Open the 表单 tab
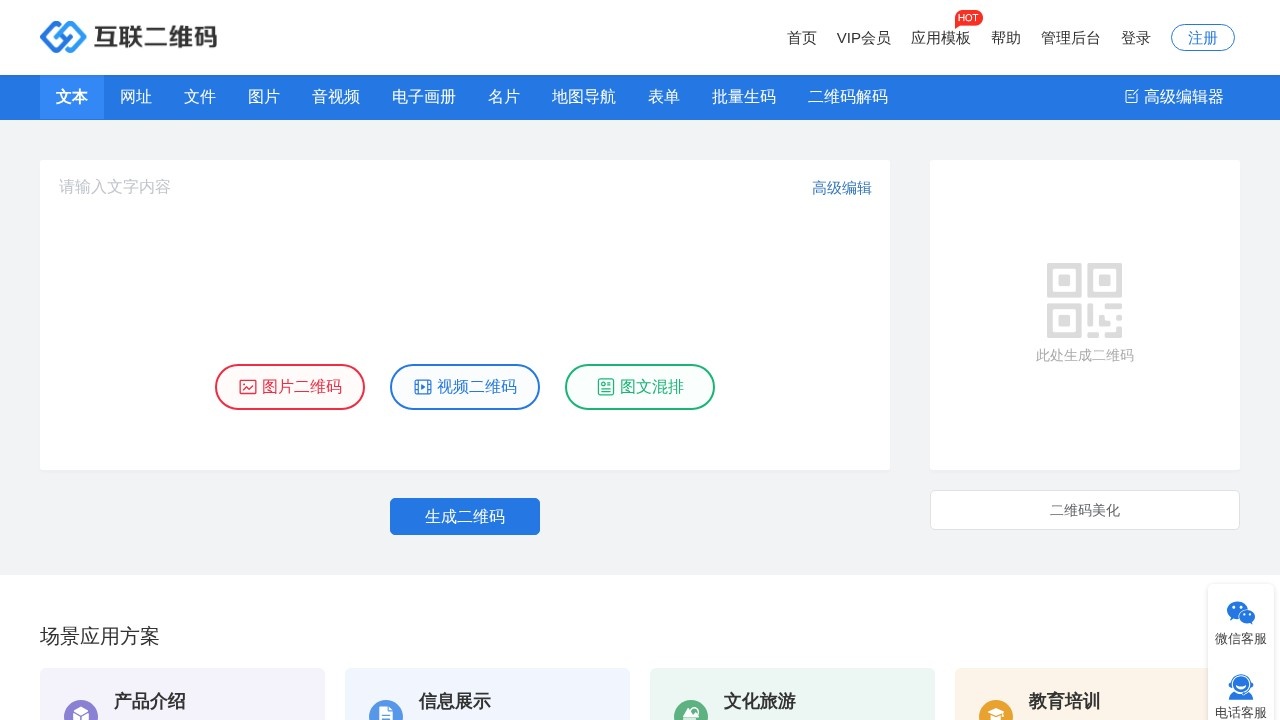The image size is (1280, 720). (664, 97)
